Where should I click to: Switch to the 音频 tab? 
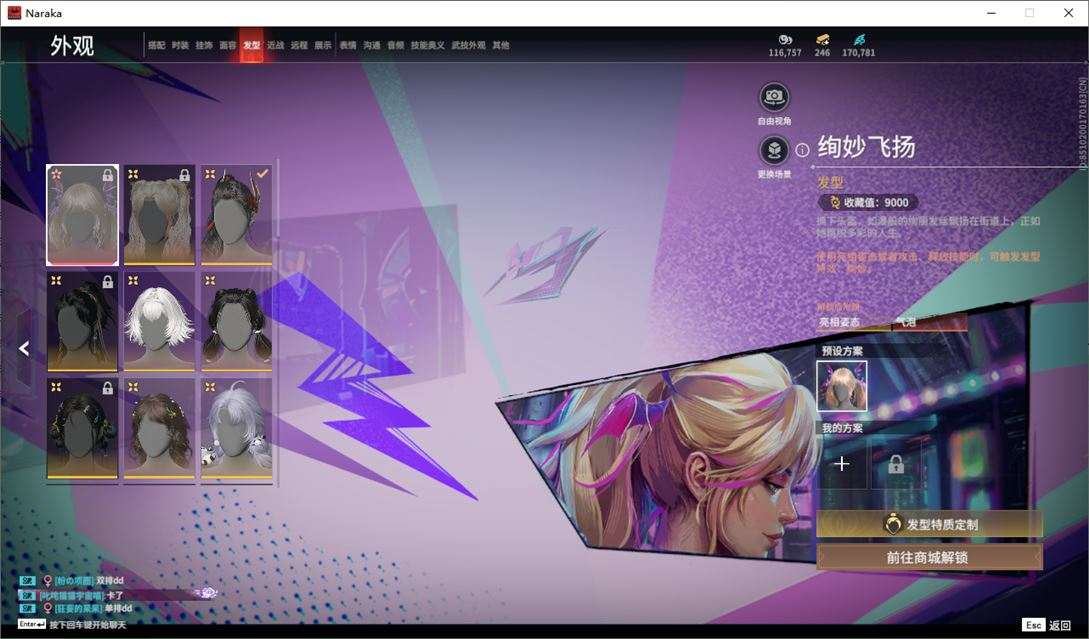point(396,45)
